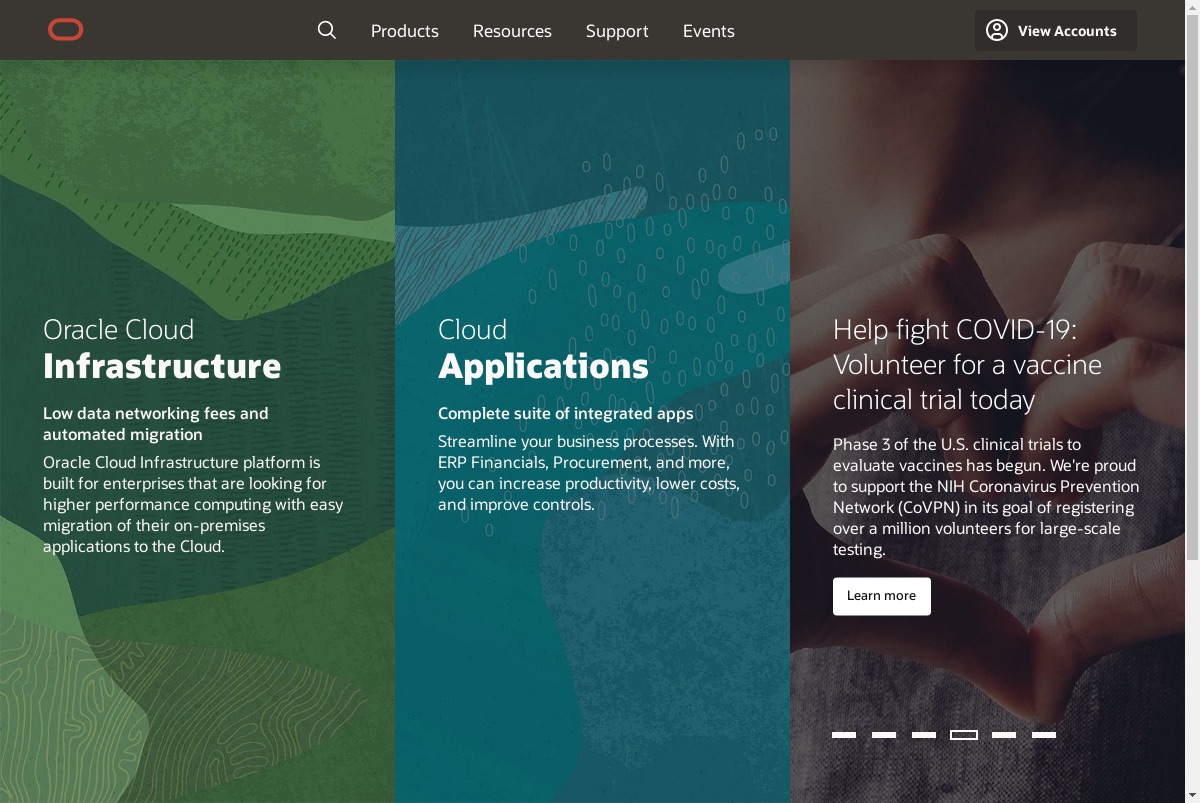This screenshot has height=803, width=1200.
Task: Open the search magnifier icon
Action: point(327,30)
